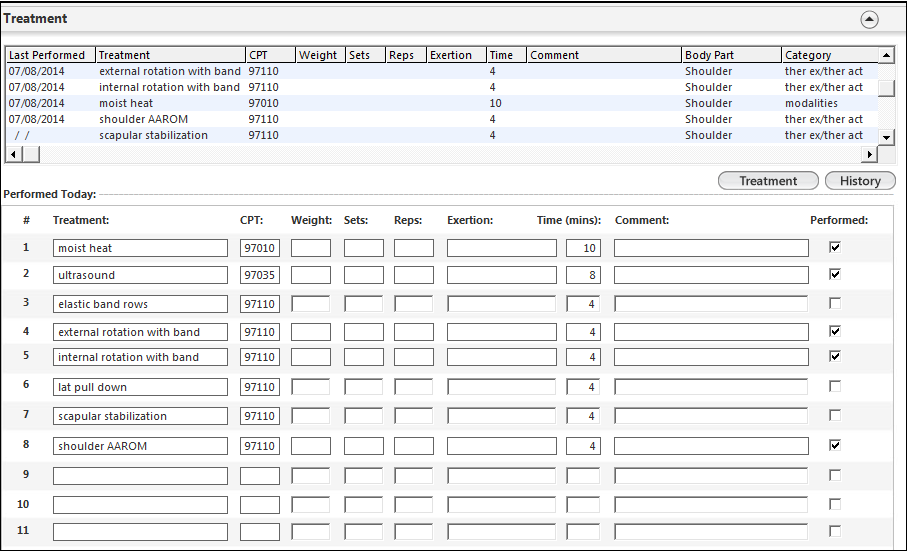907x551 pixels.
Task: Uncheck Performed for shoulder AAROM row 8
Action: 835,445
